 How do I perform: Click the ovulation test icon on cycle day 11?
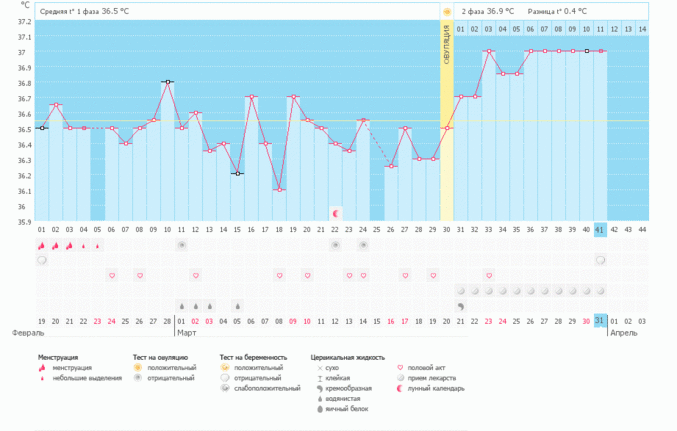pos(182,245)
